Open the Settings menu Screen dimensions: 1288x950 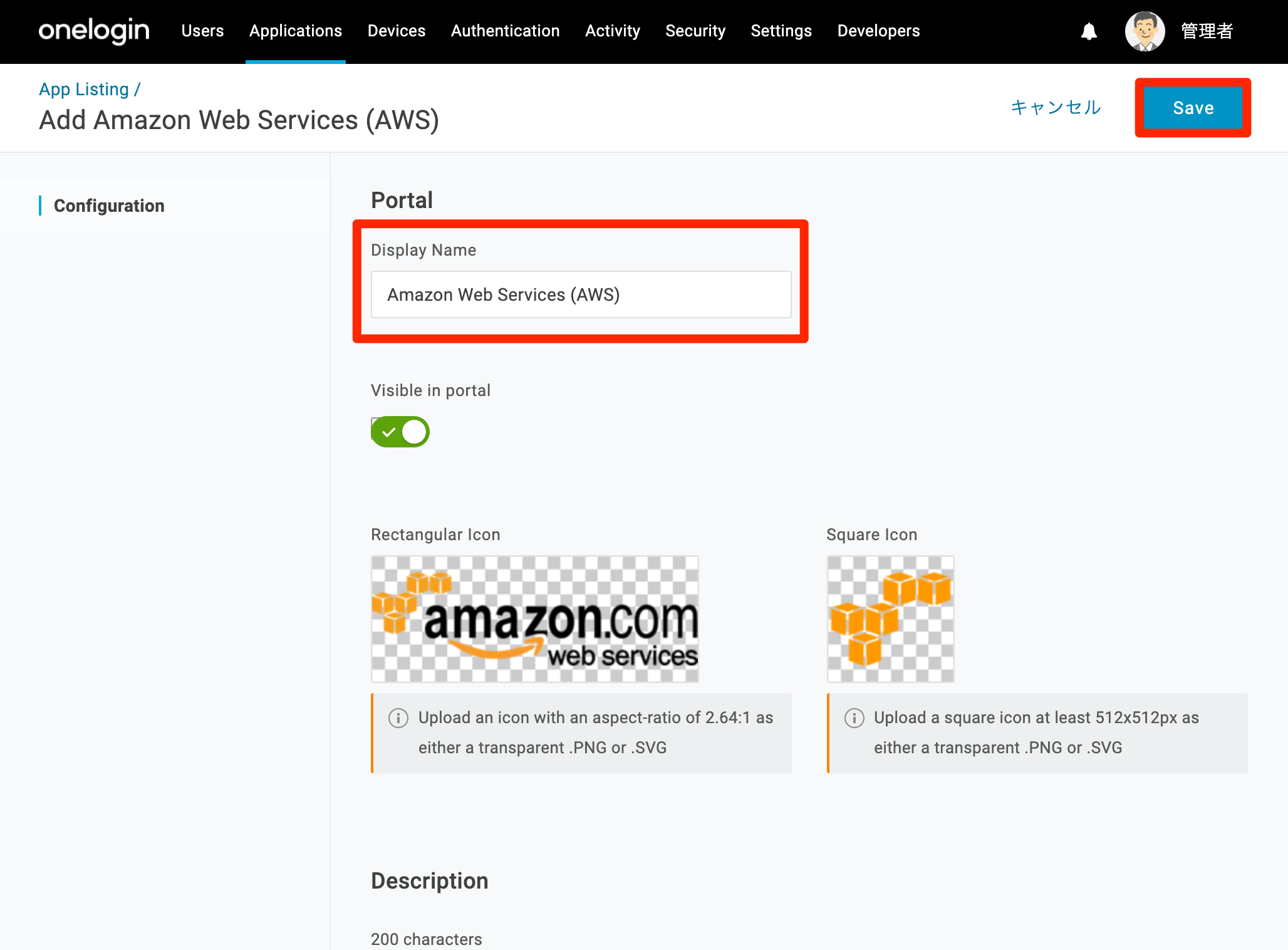point(781,31)
